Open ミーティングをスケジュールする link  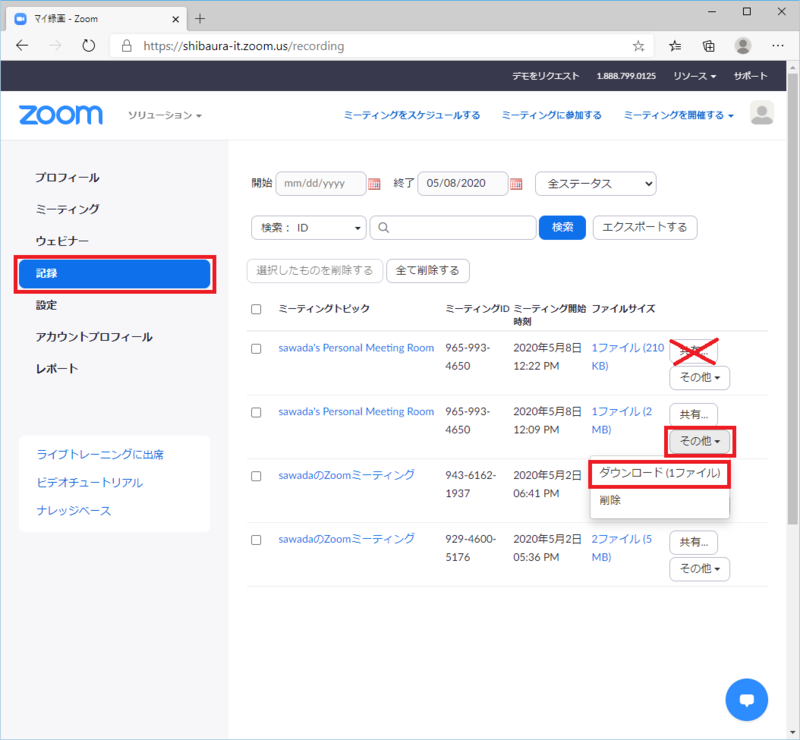tap(412, 115)
